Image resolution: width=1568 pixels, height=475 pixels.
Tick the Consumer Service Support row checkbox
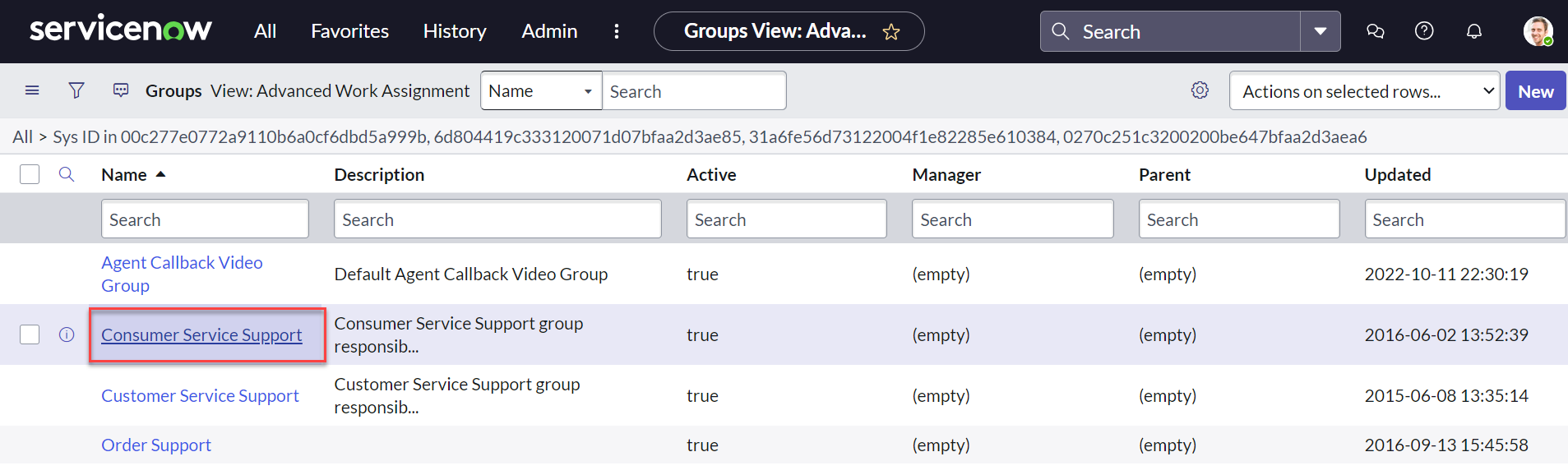[30, 334]
